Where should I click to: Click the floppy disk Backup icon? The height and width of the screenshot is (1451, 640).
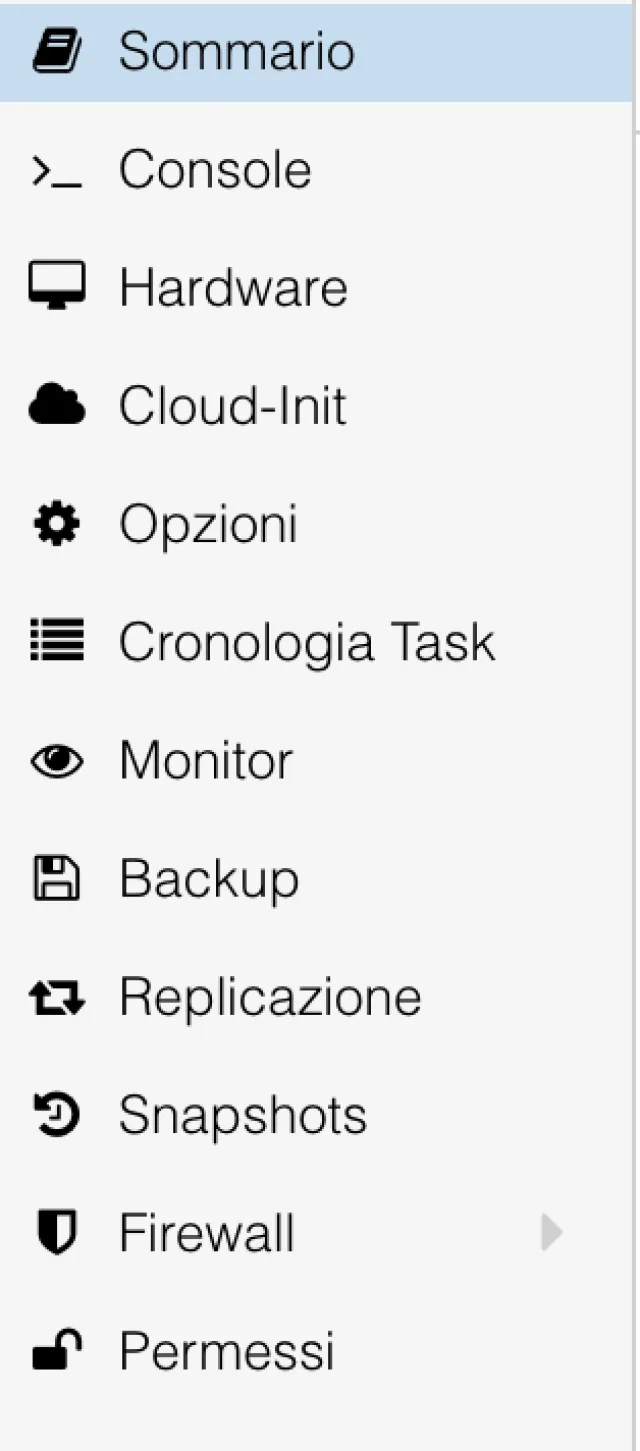(x=57, y=879)
